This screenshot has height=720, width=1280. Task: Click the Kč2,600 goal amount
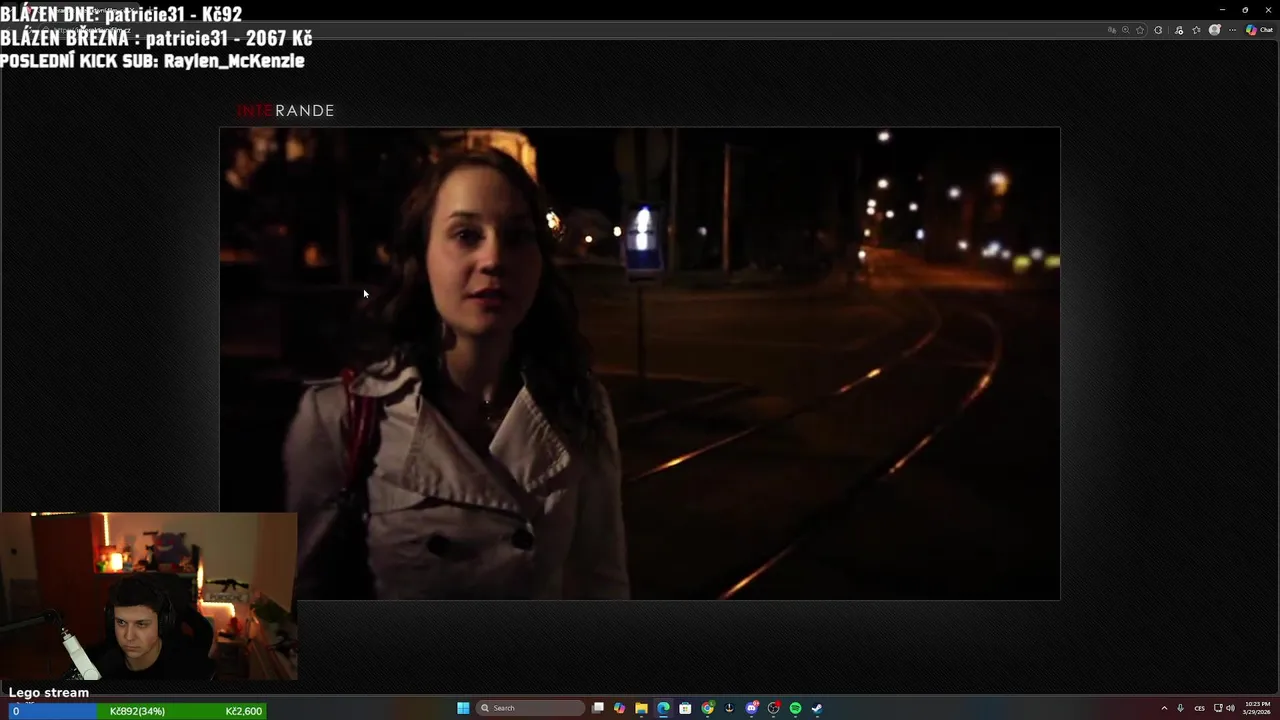(x=243, y=711)
